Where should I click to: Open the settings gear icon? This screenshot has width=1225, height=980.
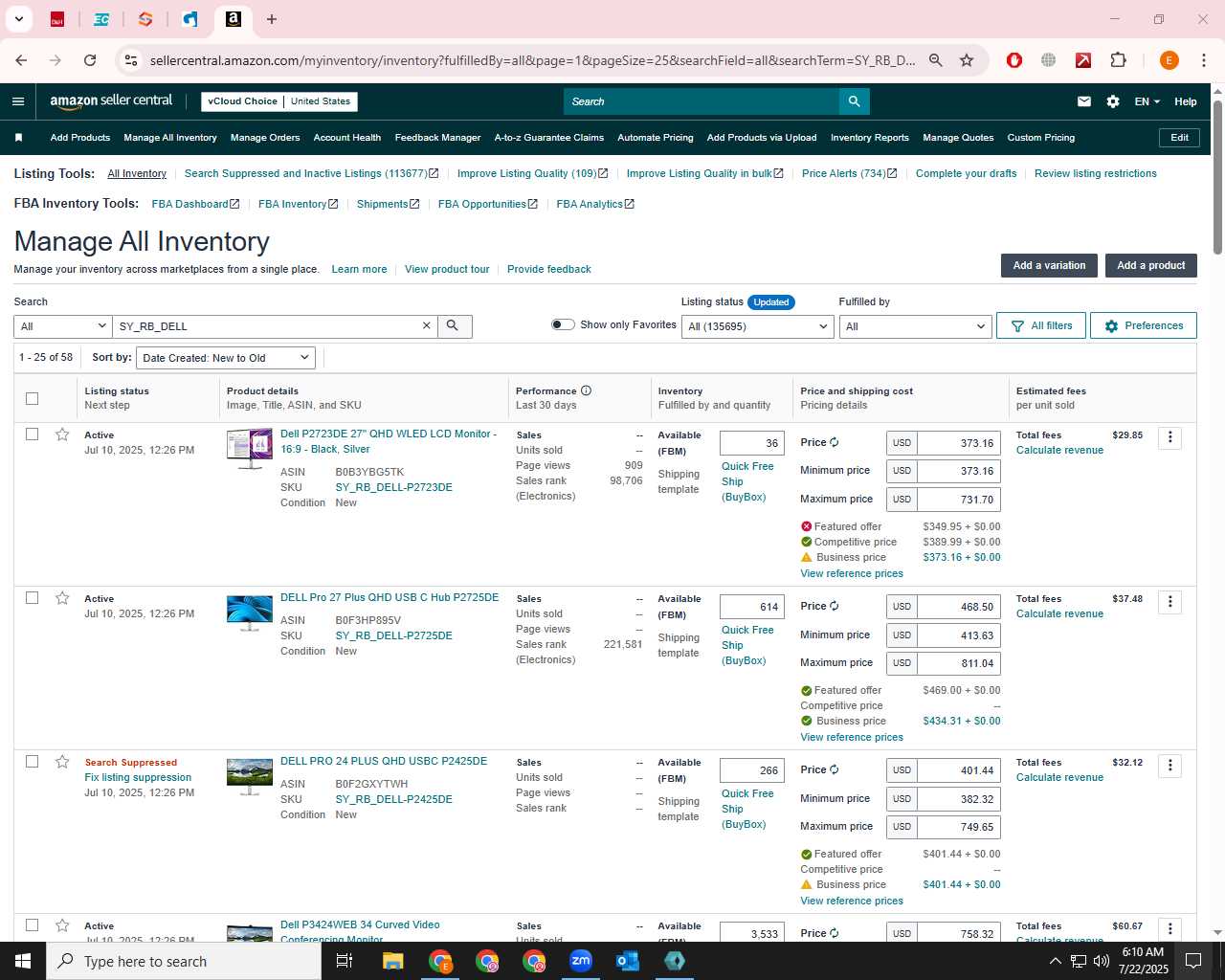pyautogui.click(x=1113, y=101)
